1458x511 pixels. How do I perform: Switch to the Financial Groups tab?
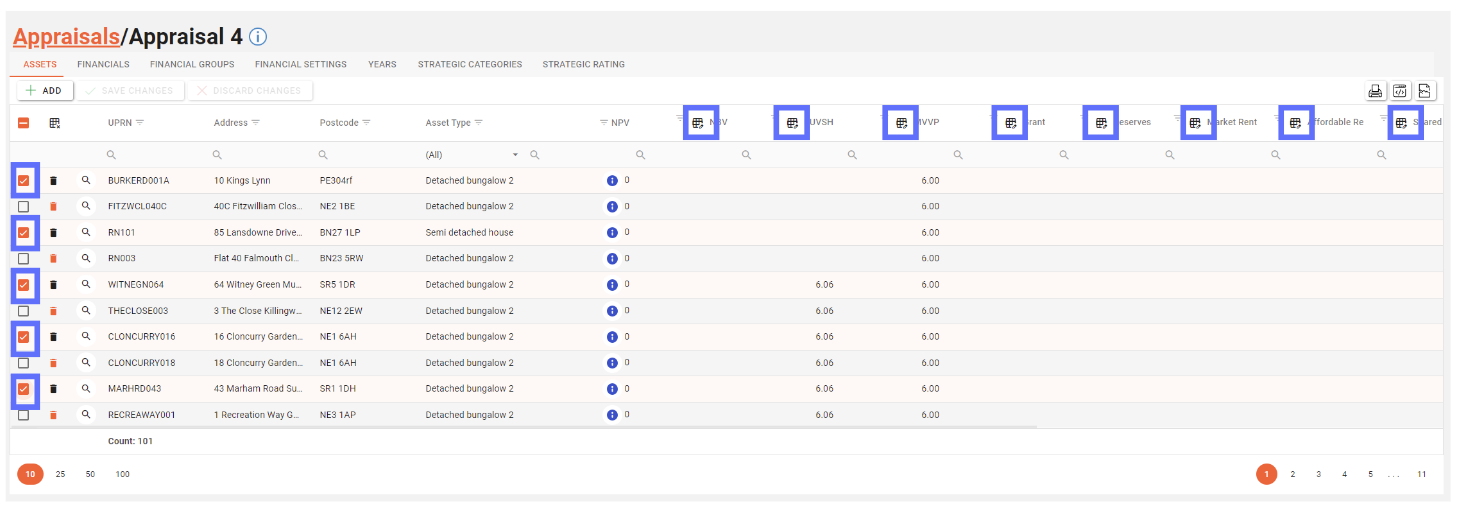[x=192, y=64]
